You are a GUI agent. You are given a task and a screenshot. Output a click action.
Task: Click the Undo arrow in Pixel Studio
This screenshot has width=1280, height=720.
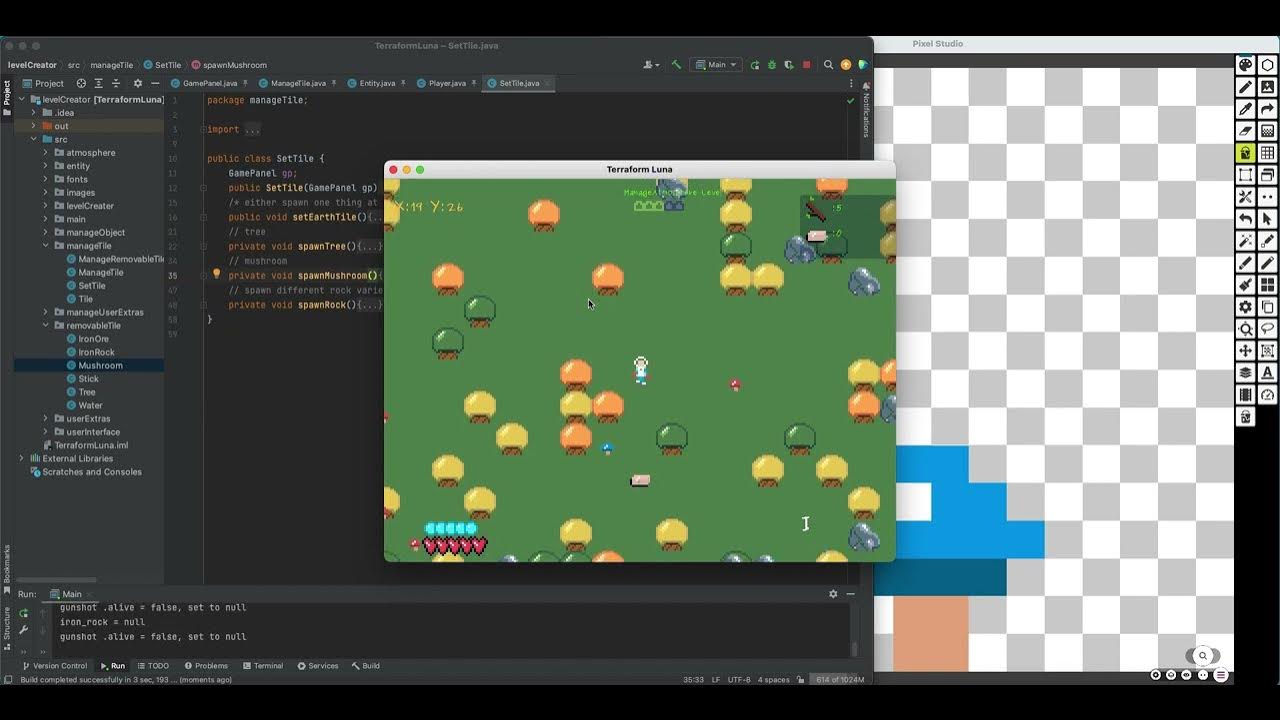pyautogui.click(x=1245, y=219)
